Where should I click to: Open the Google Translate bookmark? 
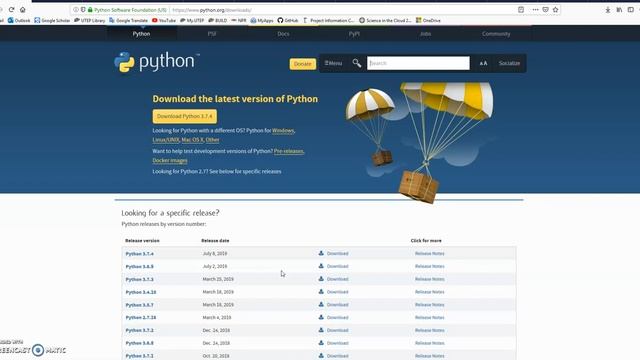coord(128,20)
